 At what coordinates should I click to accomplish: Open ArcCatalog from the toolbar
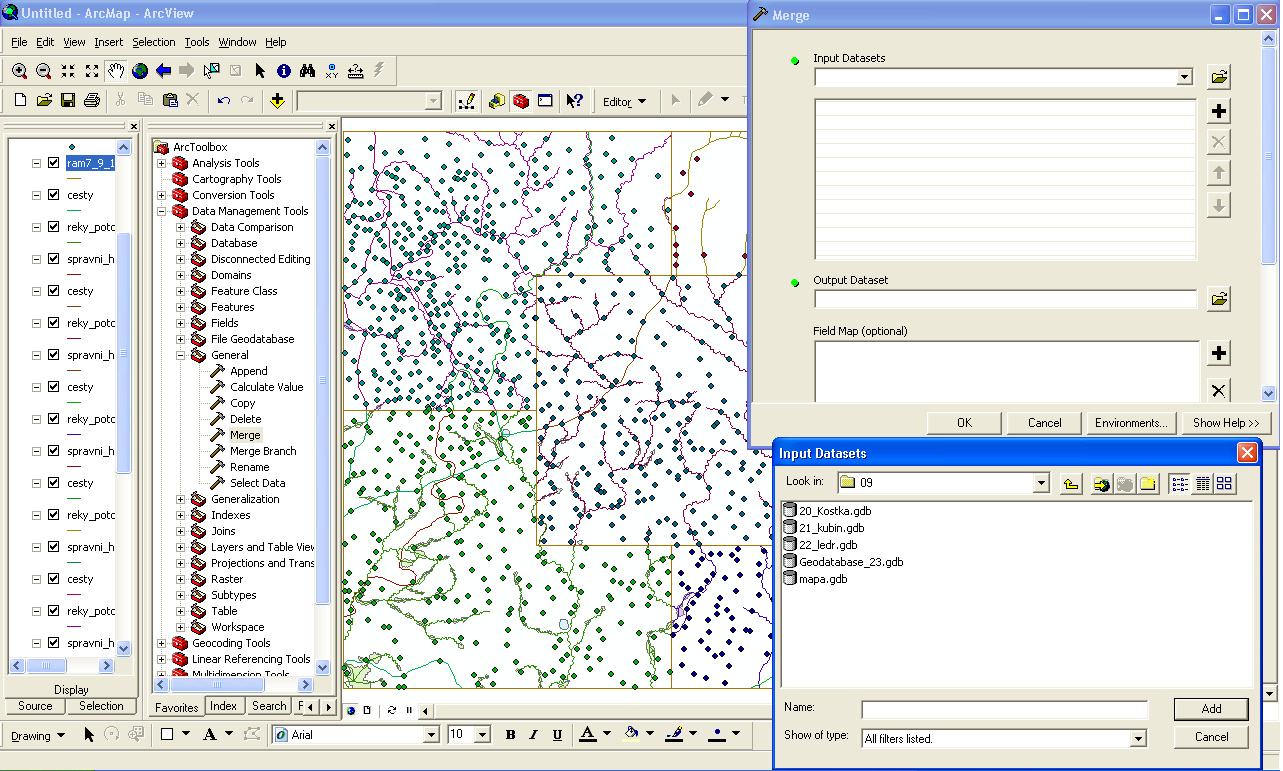pos(497,101)
